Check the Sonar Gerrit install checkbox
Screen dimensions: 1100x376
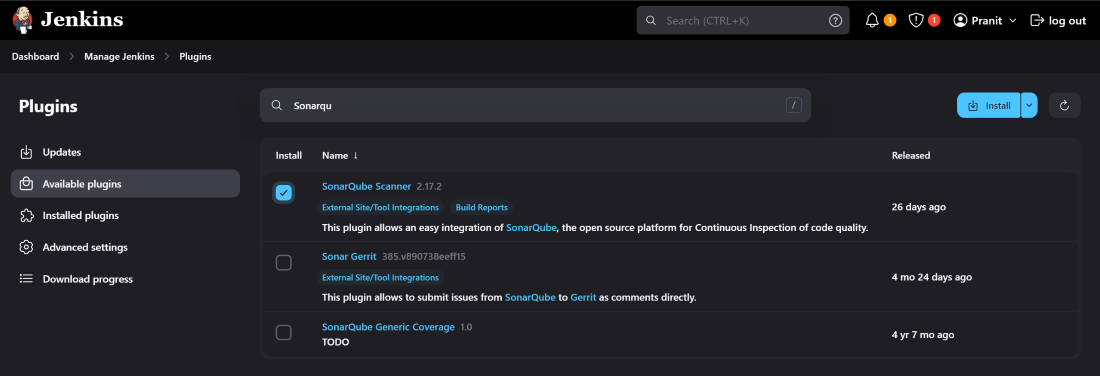pos(283,262)
